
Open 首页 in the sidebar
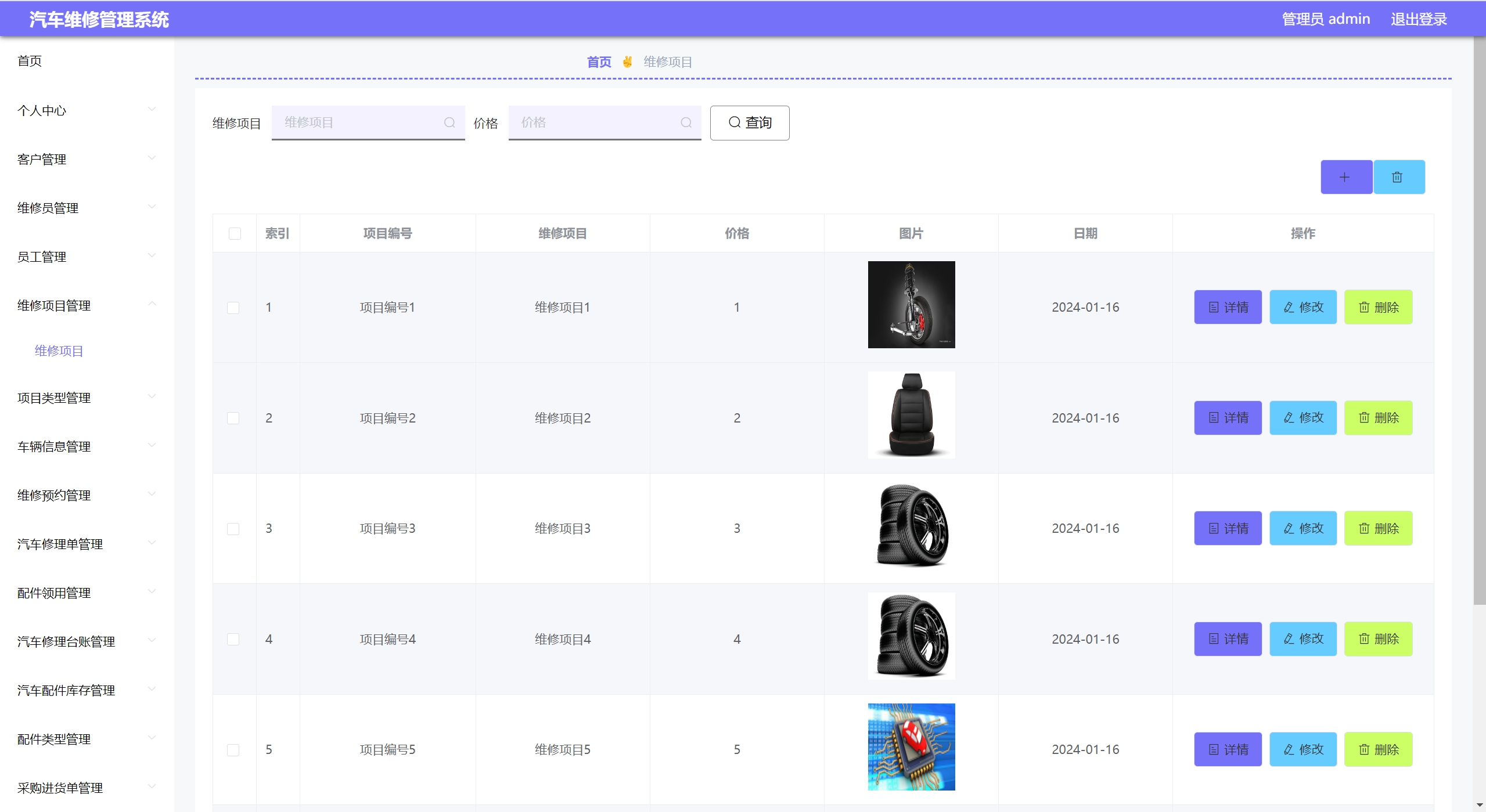[x=30, y=61]
